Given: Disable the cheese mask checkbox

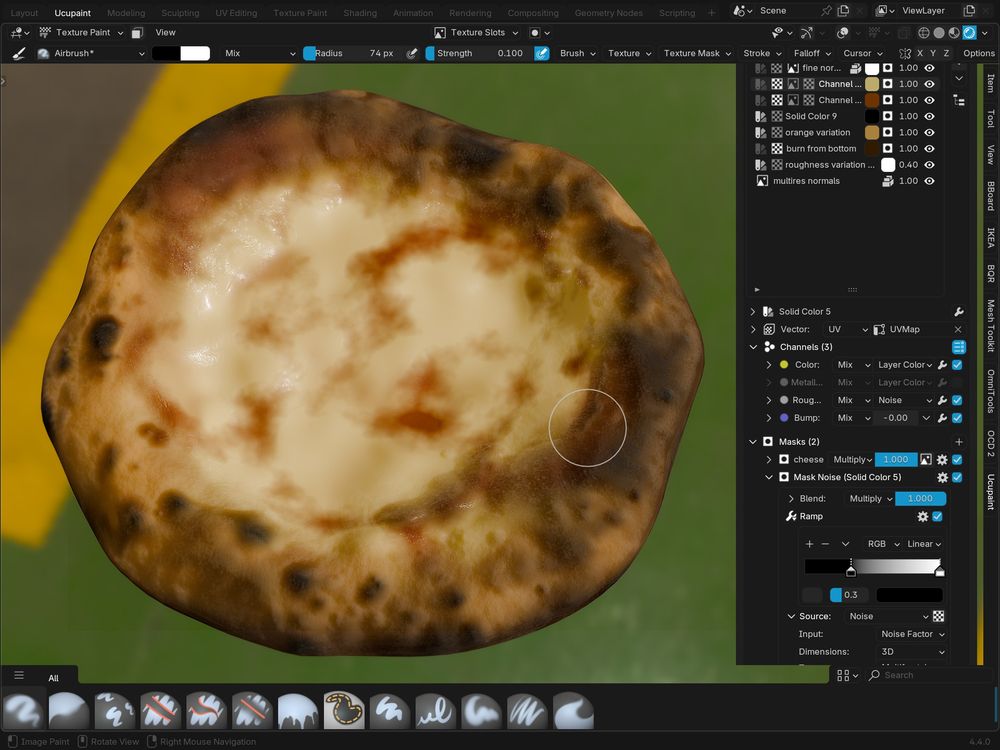Looking at the screenshot, I should (x=957, y=459).
